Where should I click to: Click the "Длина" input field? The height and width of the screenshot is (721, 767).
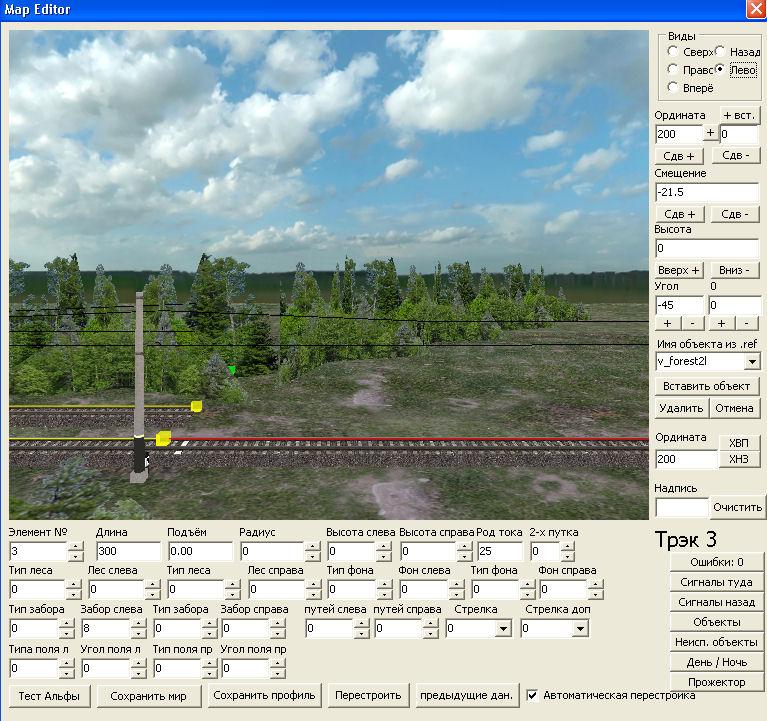(x=128, y=551)
